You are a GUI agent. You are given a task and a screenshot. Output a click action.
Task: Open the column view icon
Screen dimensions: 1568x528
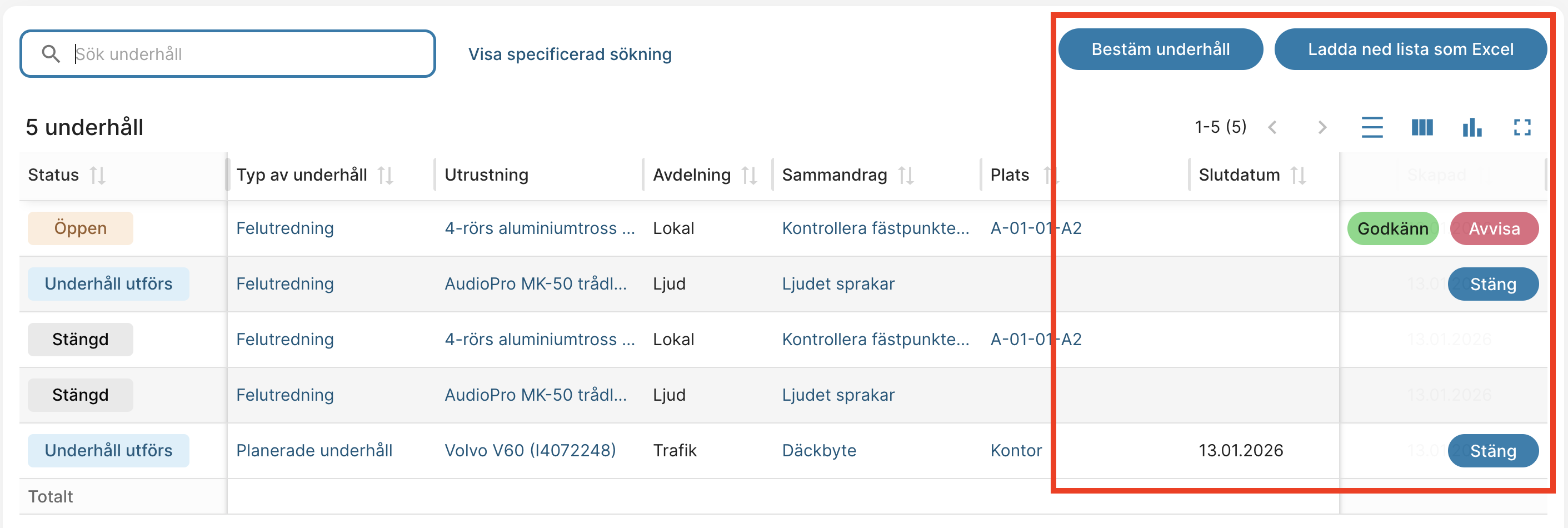pos(1422,127)
